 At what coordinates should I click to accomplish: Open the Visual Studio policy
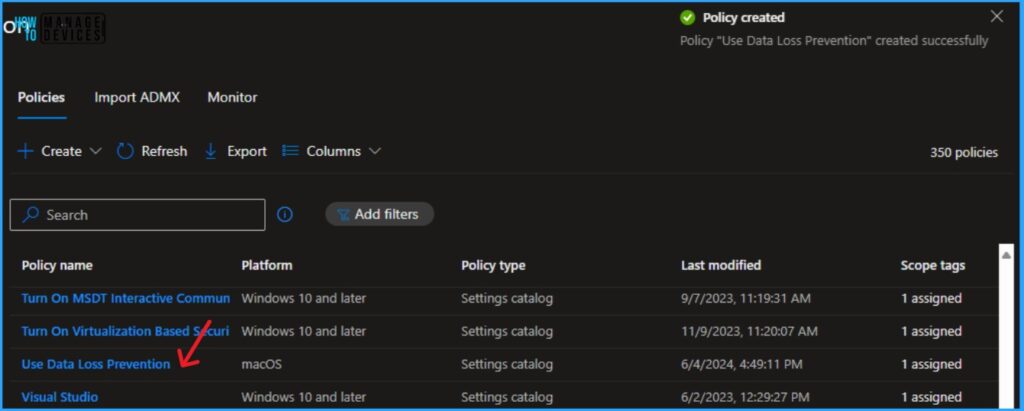point(59,397)
